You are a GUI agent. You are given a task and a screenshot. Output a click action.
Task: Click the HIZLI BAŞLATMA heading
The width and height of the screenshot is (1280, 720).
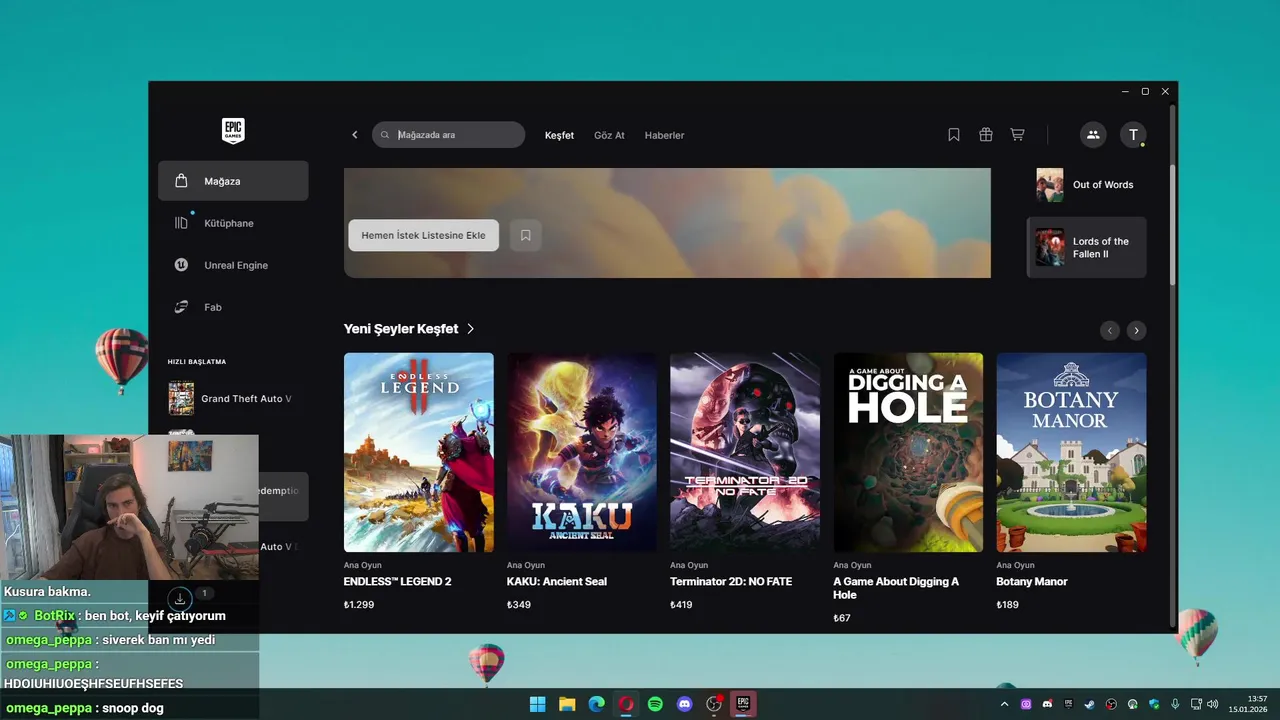click(x=197, y=362)
